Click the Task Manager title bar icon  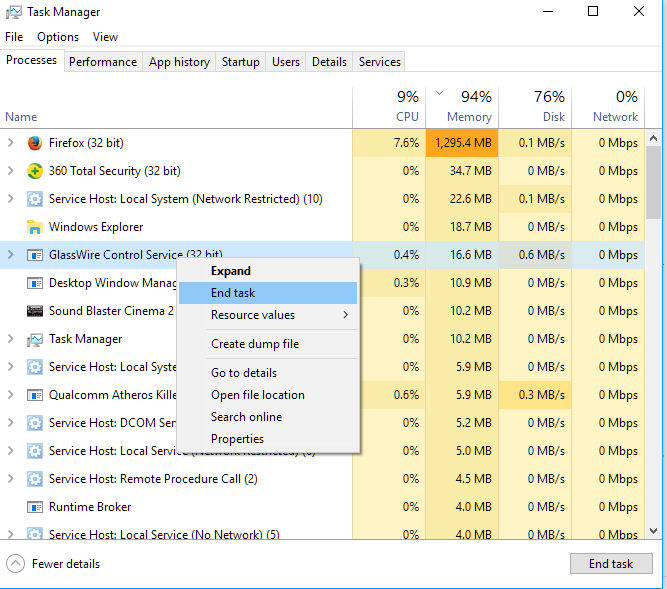pyautogui.click(x=14, y=12)
